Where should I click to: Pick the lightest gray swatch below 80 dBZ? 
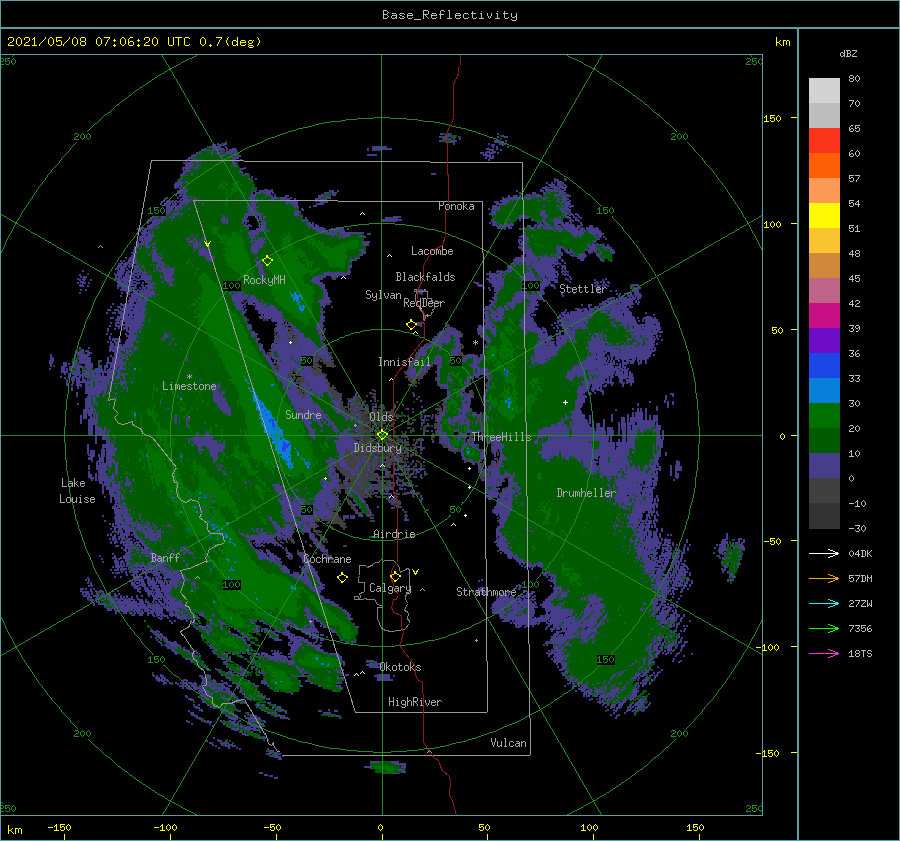(x=824, y=91)
